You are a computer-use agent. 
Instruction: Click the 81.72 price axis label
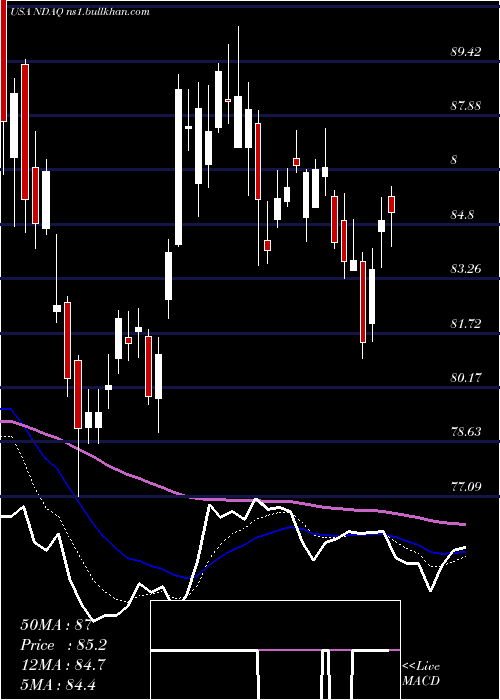pos(466,323)
